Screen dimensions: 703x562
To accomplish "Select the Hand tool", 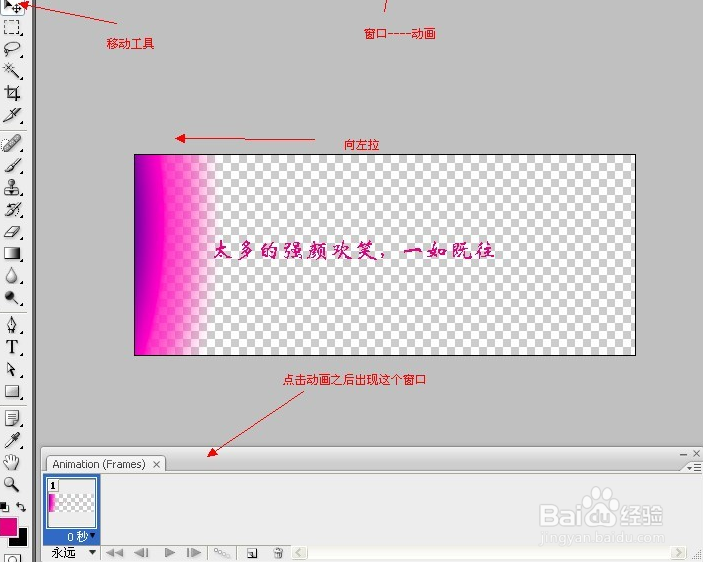I will click(12, 462).
